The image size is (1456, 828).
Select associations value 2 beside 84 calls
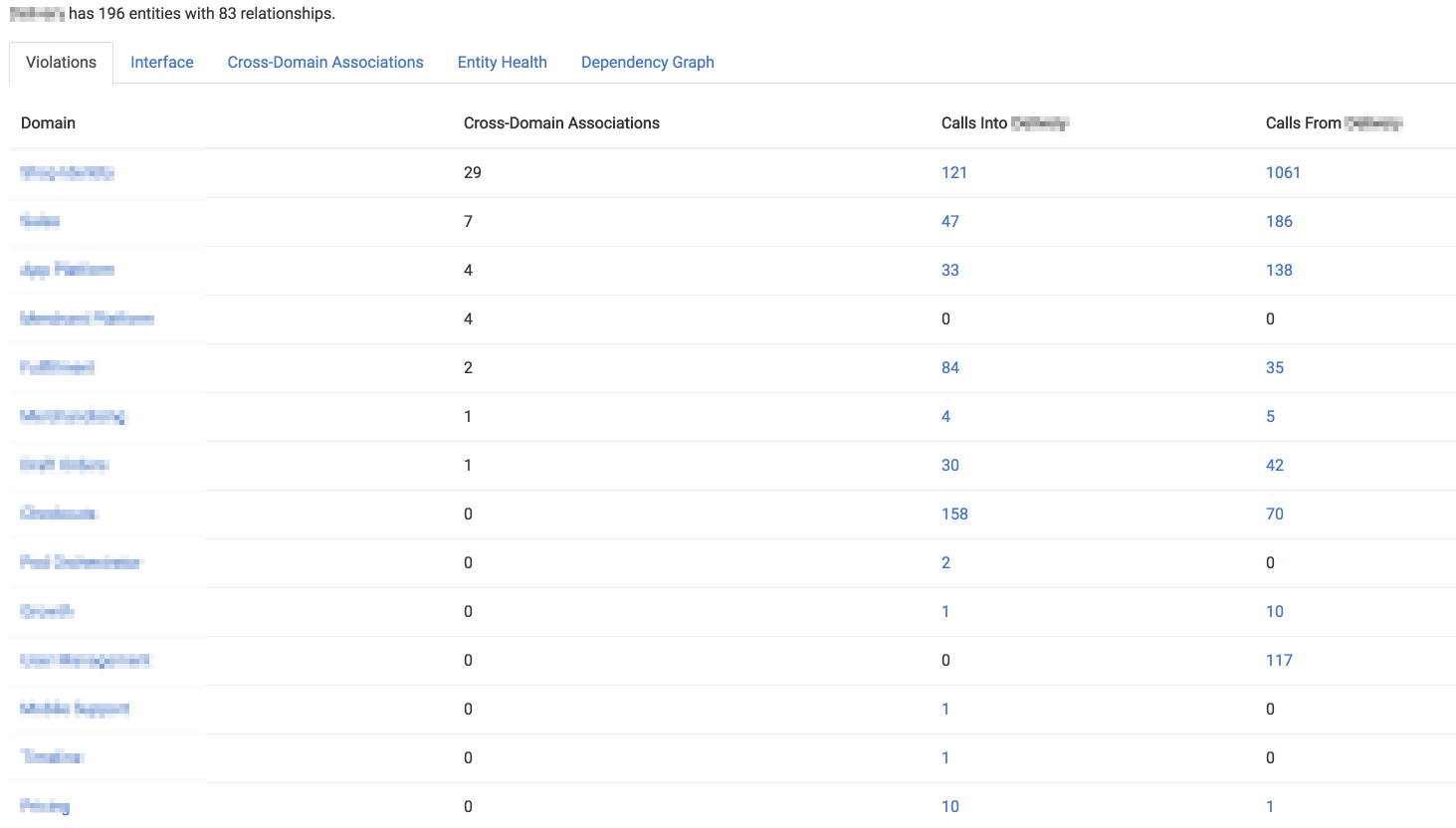point(468,367)
